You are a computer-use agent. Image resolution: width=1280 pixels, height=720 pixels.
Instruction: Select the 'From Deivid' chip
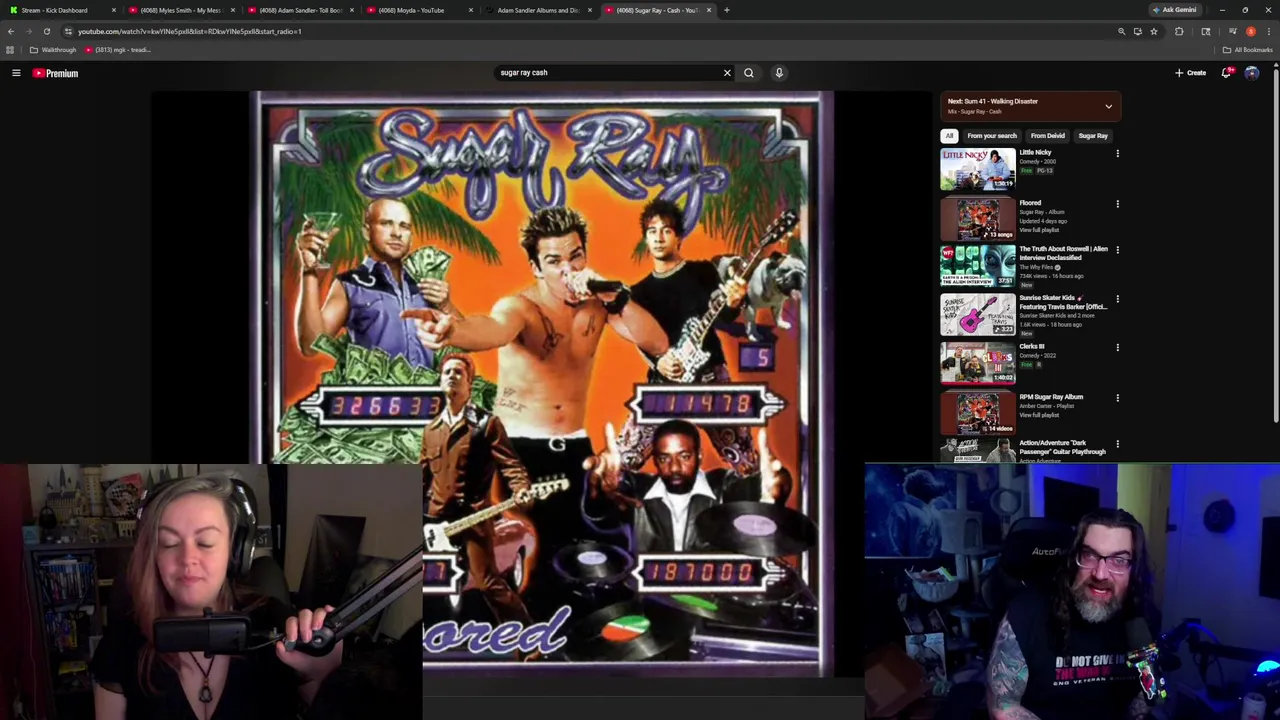pos(1048,136)
